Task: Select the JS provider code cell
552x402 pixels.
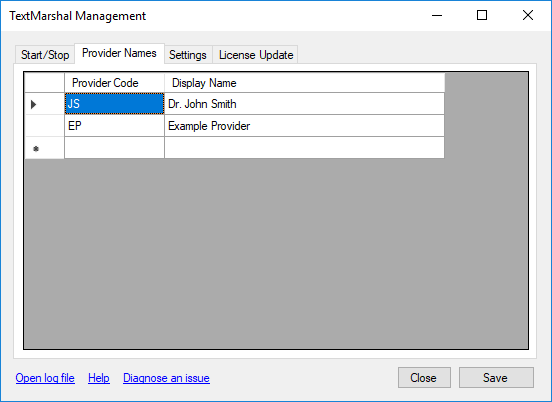Action: coord(114,103)
